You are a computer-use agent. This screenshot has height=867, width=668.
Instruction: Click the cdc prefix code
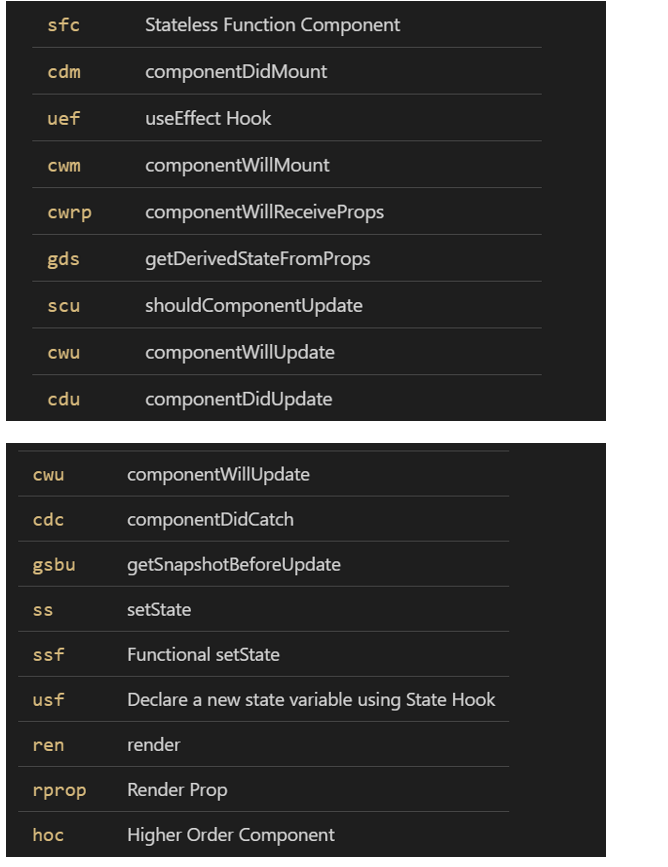(x=48, y=520)
